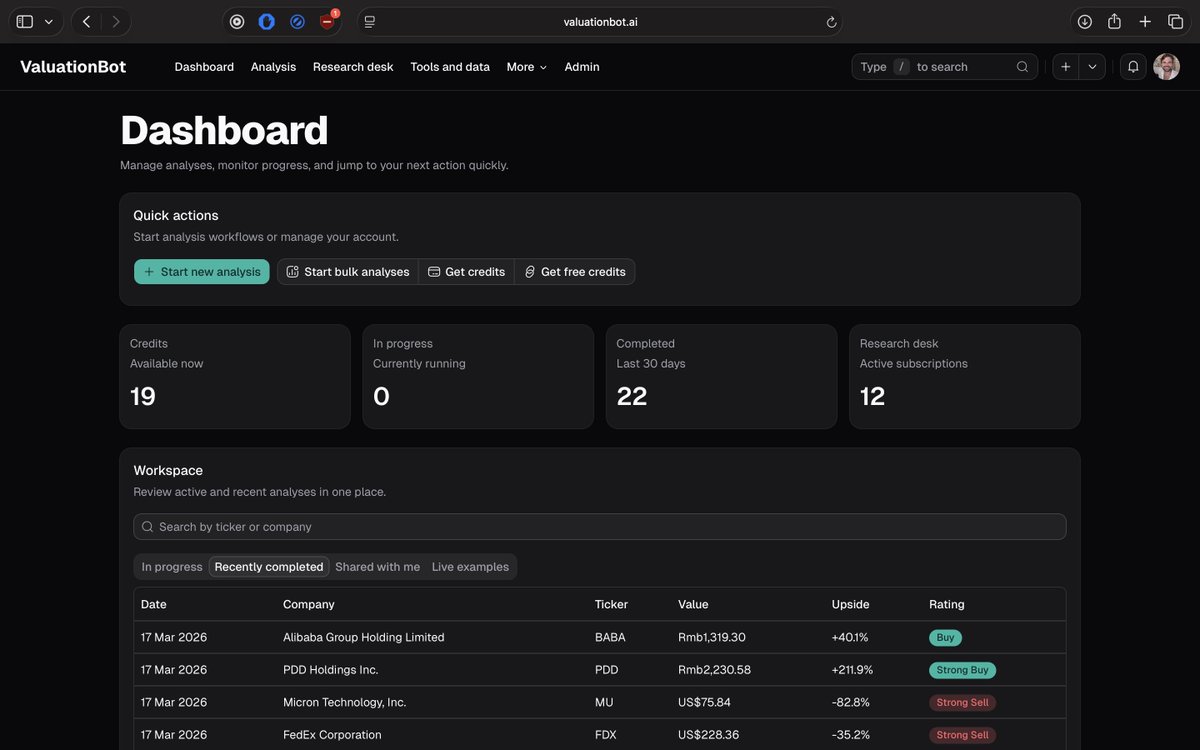Click the Get credits button
This screenshot has height=750, width=1200.
pyautogui.click(x=466, y=272)
